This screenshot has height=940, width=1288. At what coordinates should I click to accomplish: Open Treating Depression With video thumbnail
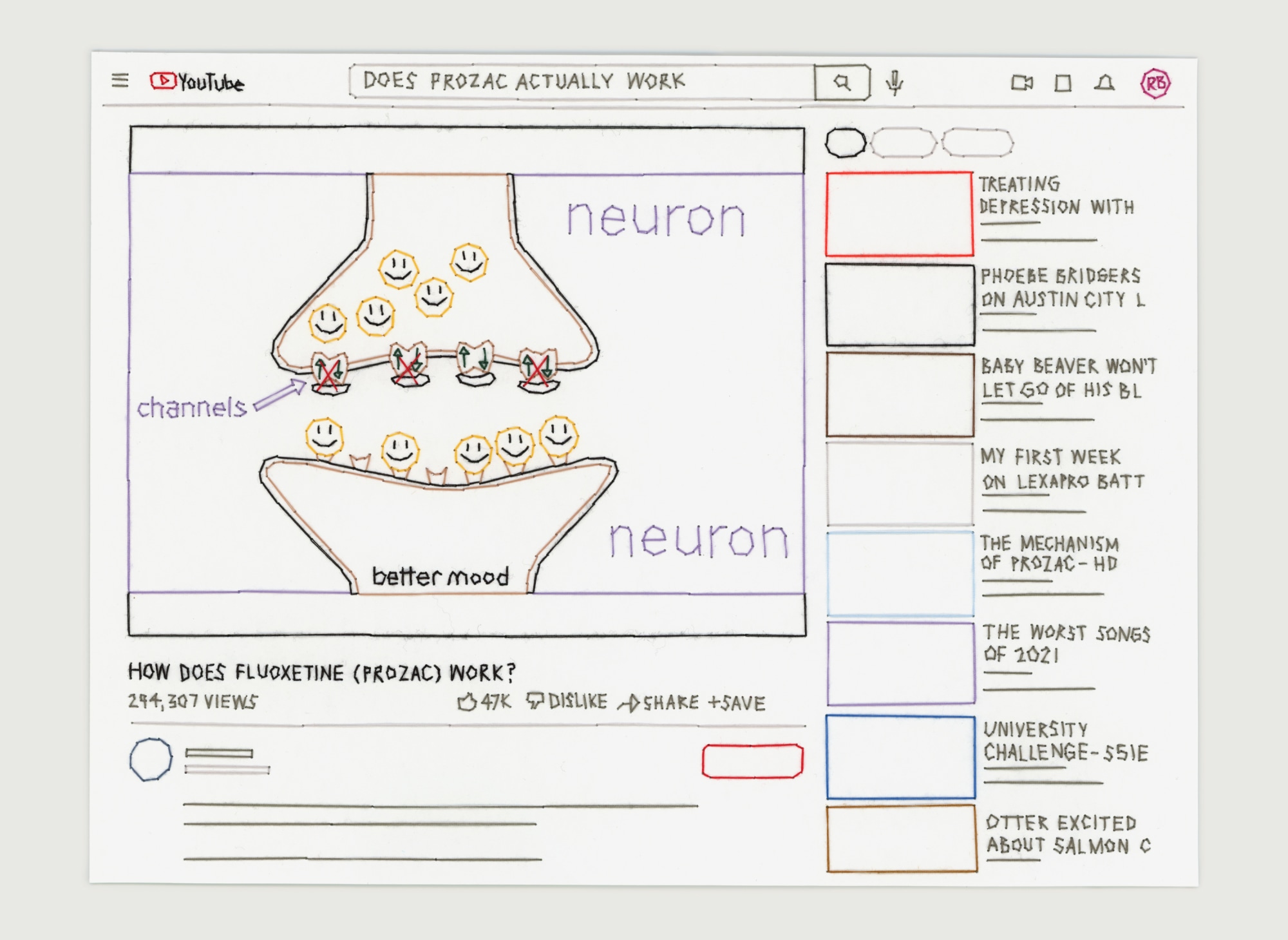[899, 214]
